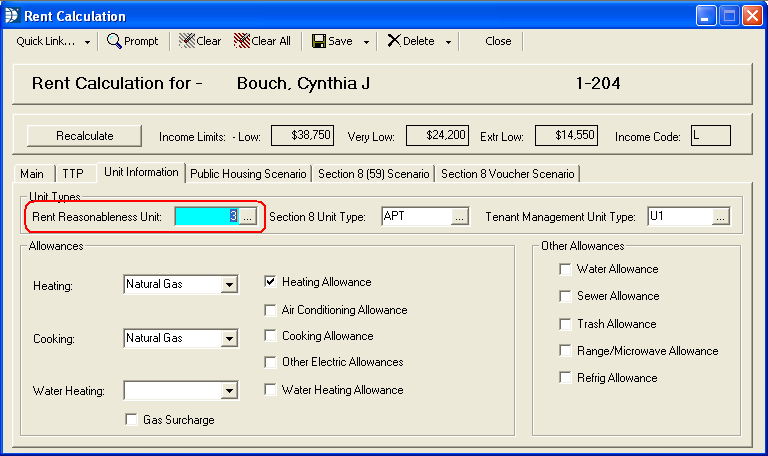
Task: Expand the Cooking fuel type dropdown
Action: pyautogui.click(x=229, y=338)
